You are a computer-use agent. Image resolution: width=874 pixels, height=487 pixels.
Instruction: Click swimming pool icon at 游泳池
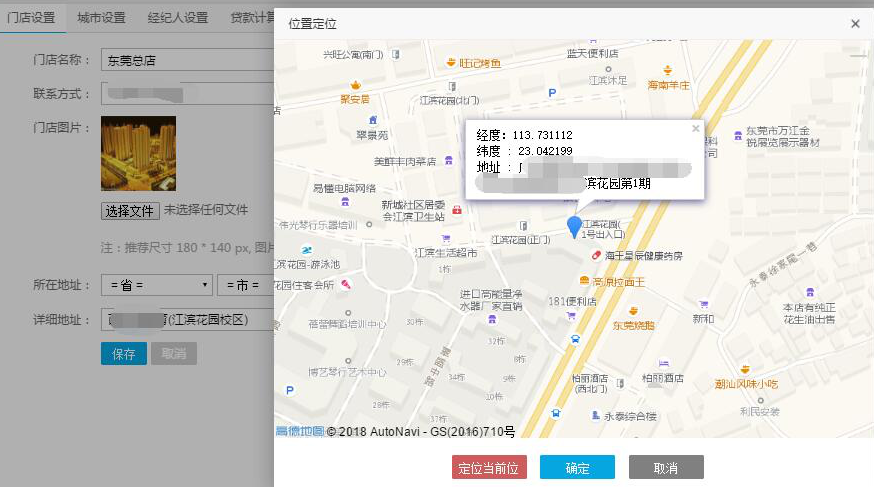point(306,250)
